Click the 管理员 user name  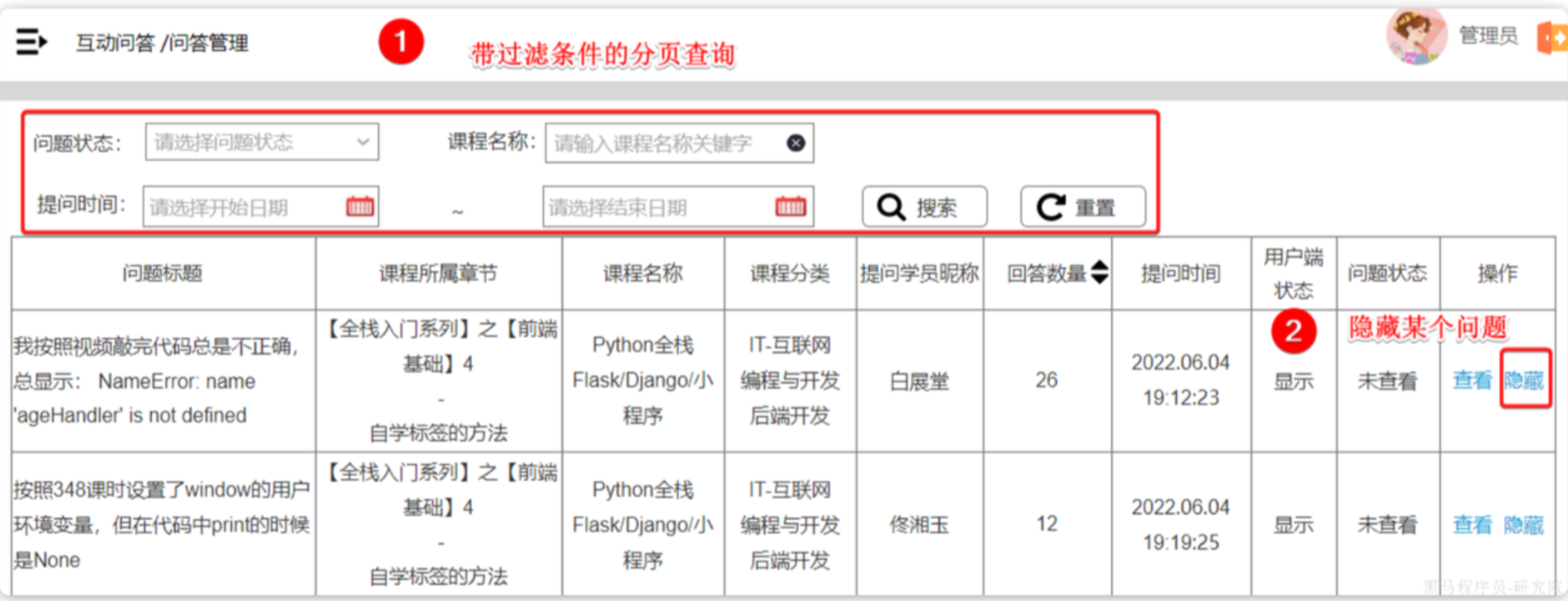click(x=1488, y=35)
